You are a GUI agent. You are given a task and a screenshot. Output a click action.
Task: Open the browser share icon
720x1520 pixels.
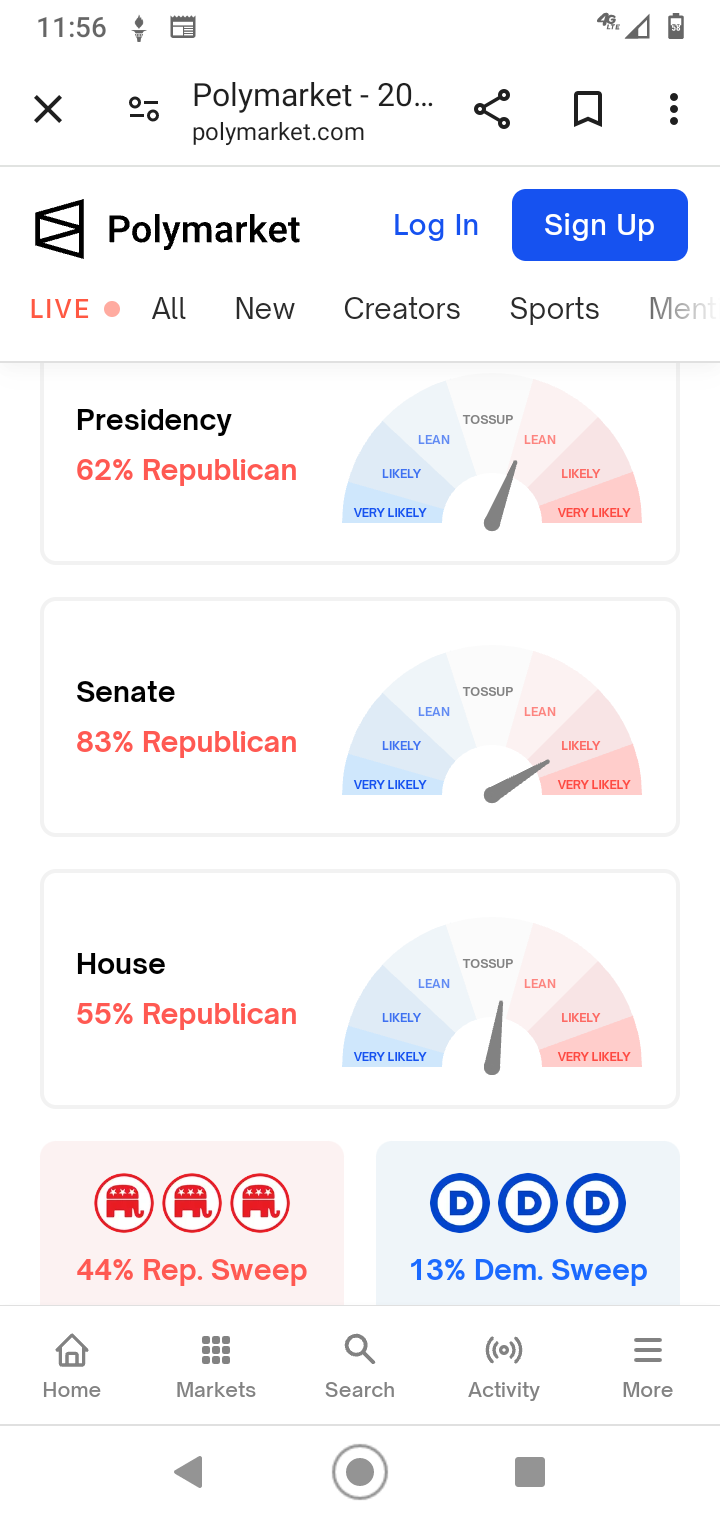click(x=492, y=109)
